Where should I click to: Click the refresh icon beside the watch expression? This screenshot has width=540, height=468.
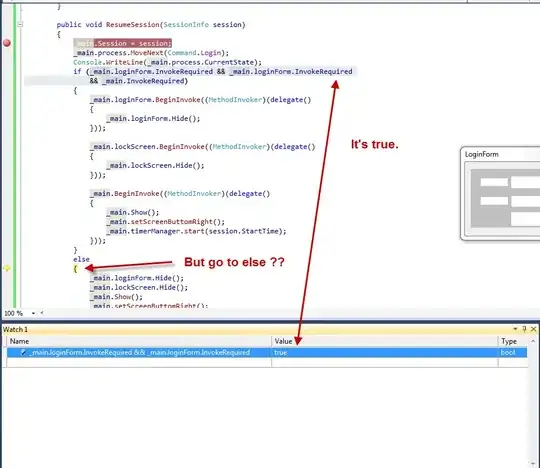23,352
